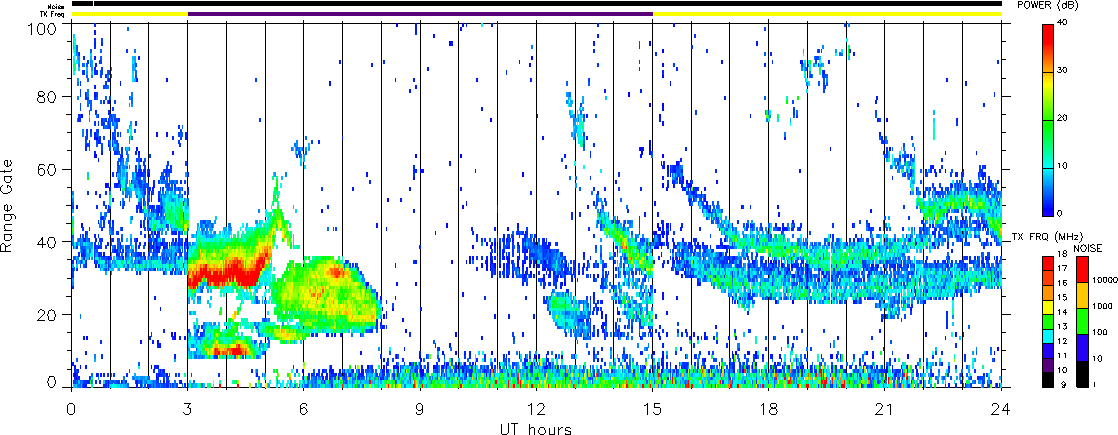
Task: Click the green 10–20 dB section of power colorbar
Action: [x=1047, y=143]
